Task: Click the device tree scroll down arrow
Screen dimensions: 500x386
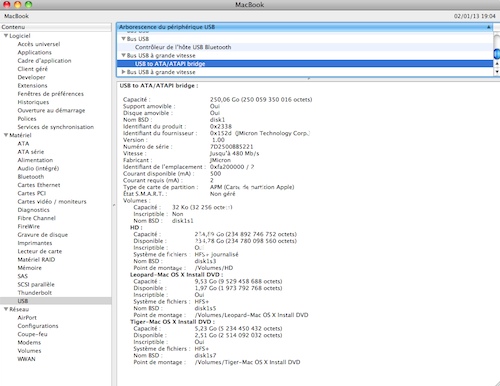Action: tap(497, 71)
